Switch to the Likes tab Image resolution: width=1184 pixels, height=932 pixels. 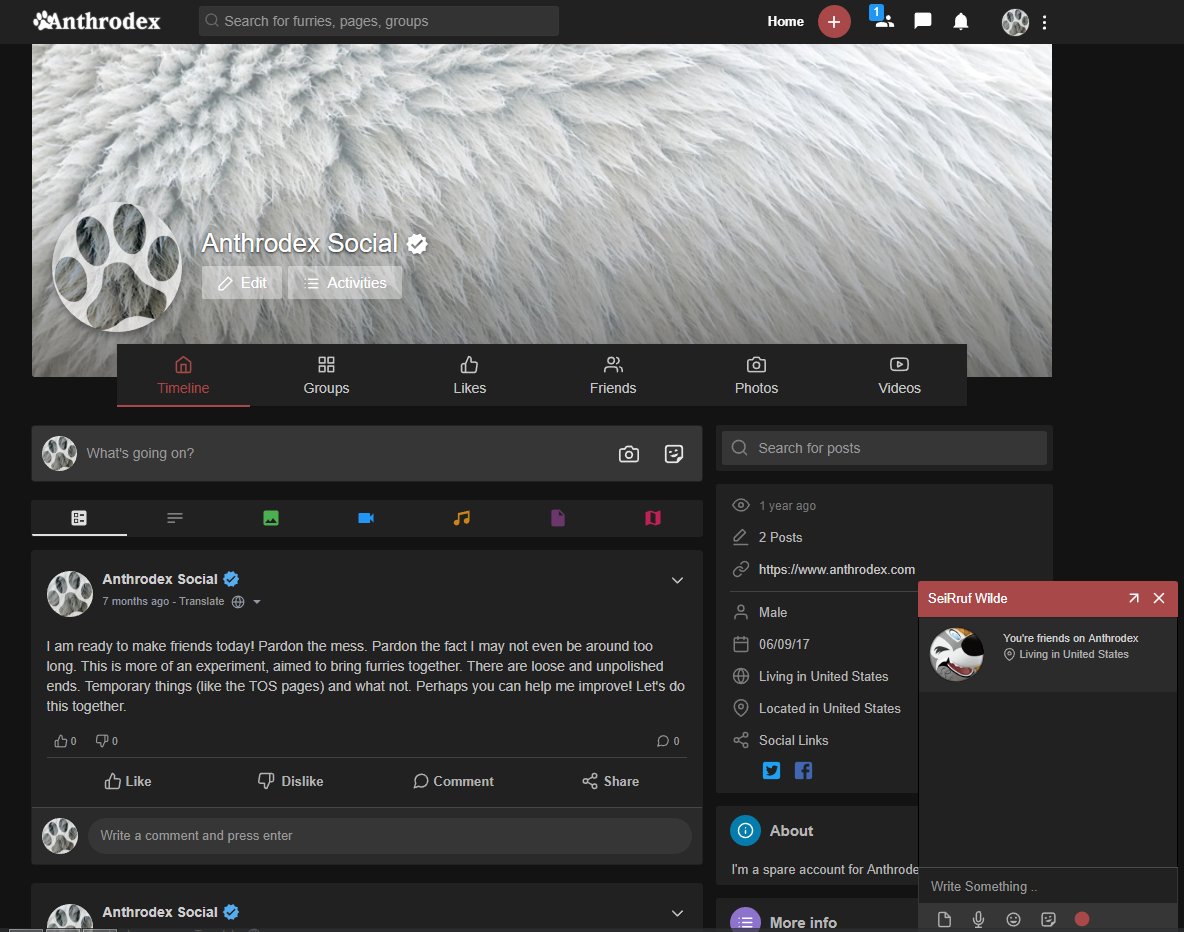coord(469,375)
